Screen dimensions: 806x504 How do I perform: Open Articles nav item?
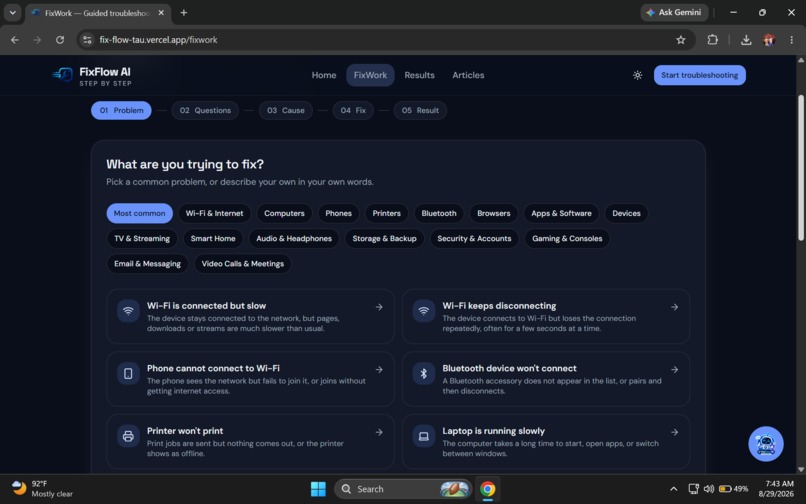468,75
